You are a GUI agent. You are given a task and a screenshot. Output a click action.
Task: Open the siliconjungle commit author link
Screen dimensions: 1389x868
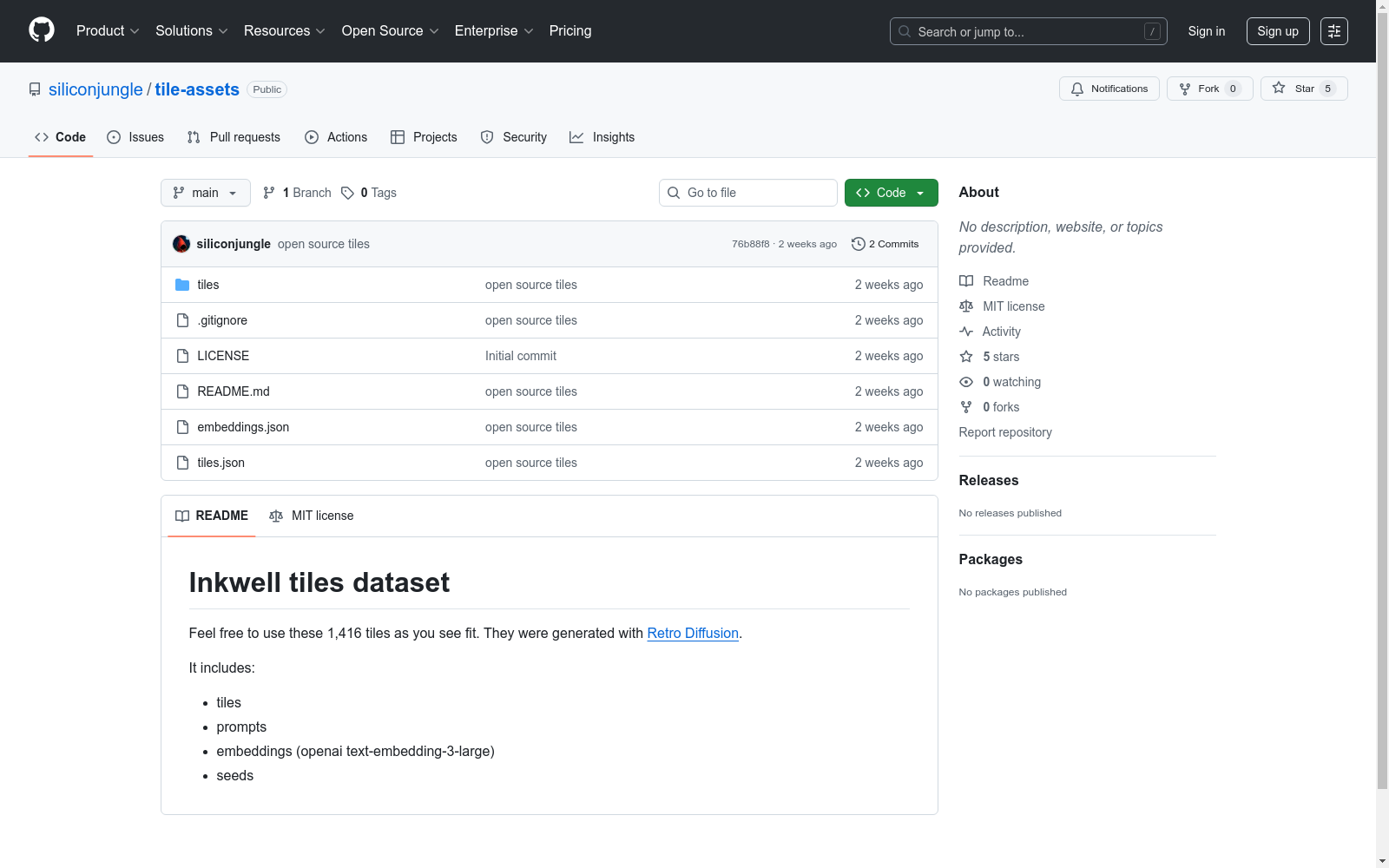point(234,244)
